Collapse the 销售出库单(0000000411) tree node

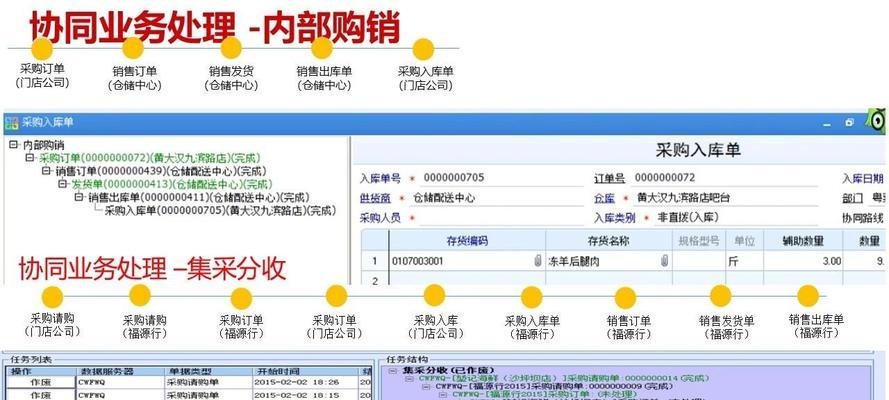click(x=79, y=197)
